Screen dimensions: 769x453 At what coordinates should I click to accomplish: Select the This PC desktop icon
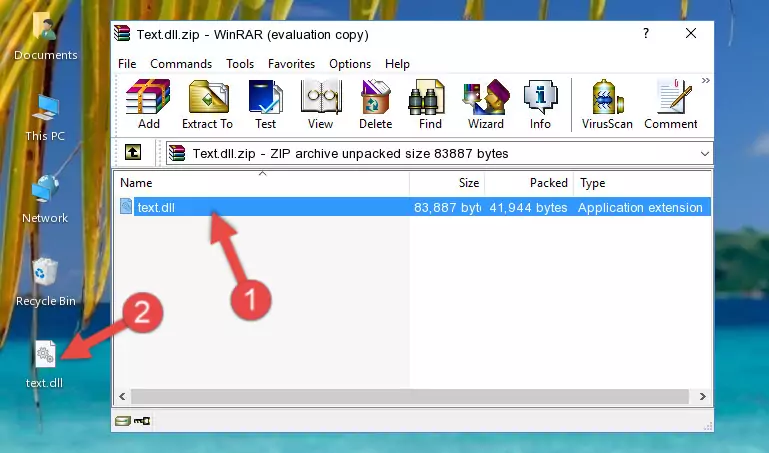[45, 119]
